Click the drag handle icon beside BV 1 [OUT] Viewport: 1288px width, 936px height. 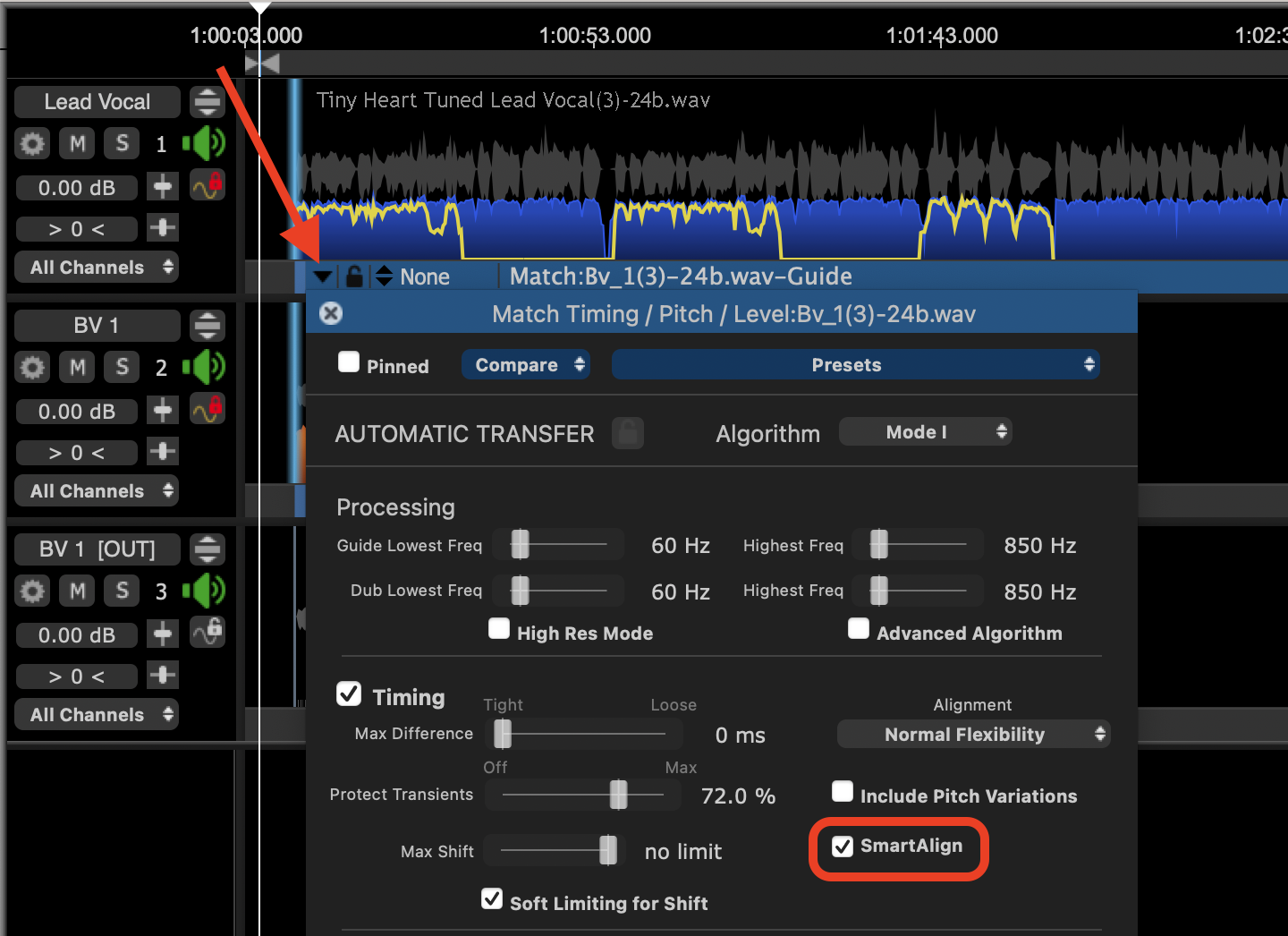[208, 549]
